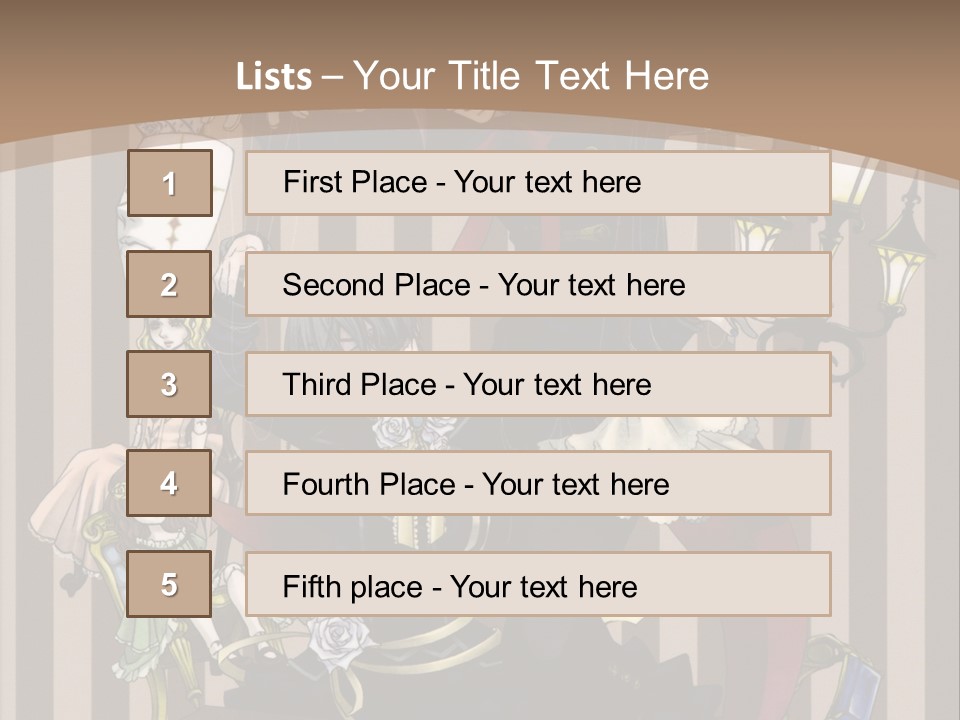Click the "First Place - Your text here" bar
960x720 pixels.
pyautogui.click(x=538, y=183)
